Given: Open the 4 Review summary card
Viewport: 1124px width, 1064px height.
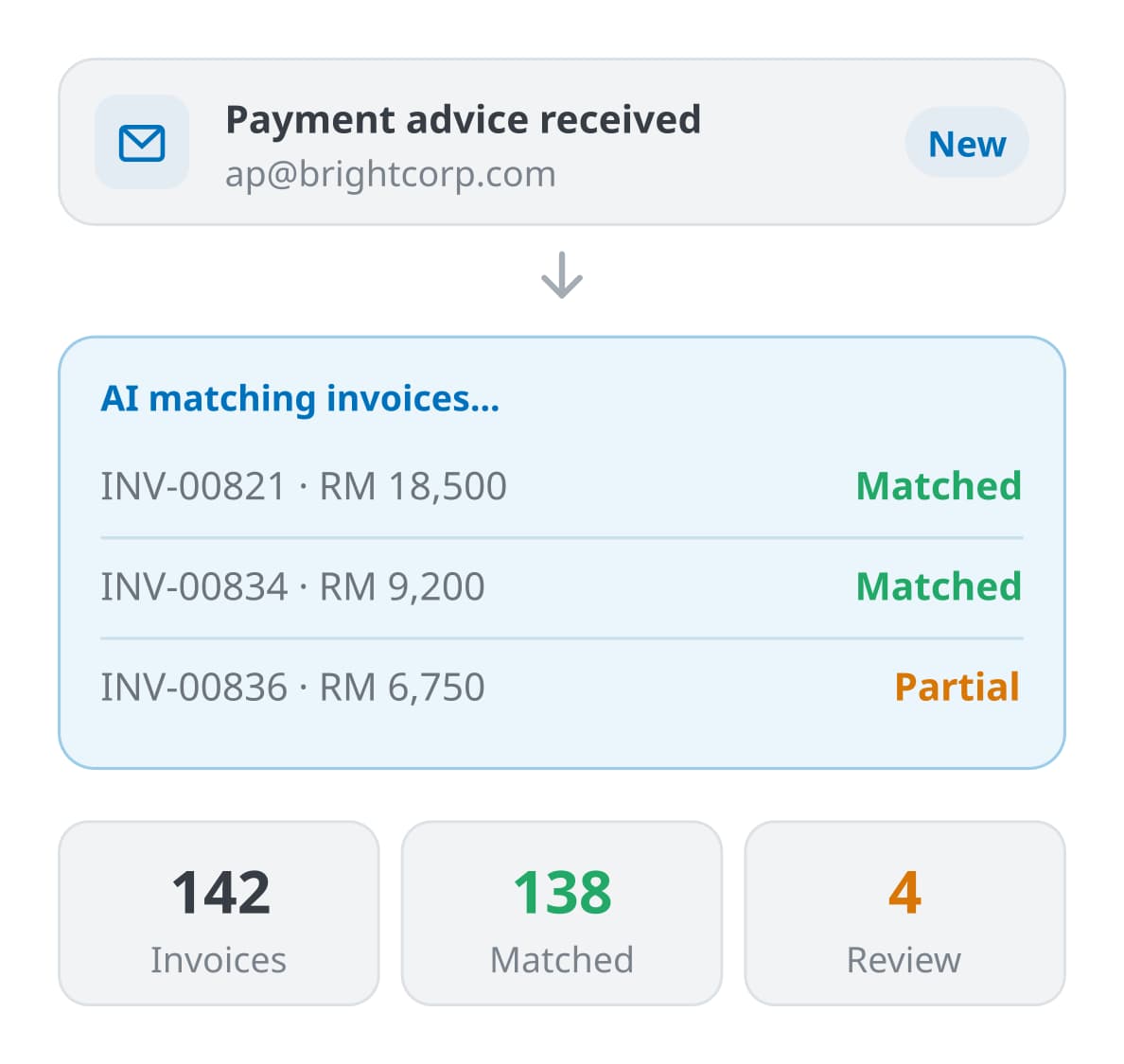Looking at the screenshot, I should (904, 914).
